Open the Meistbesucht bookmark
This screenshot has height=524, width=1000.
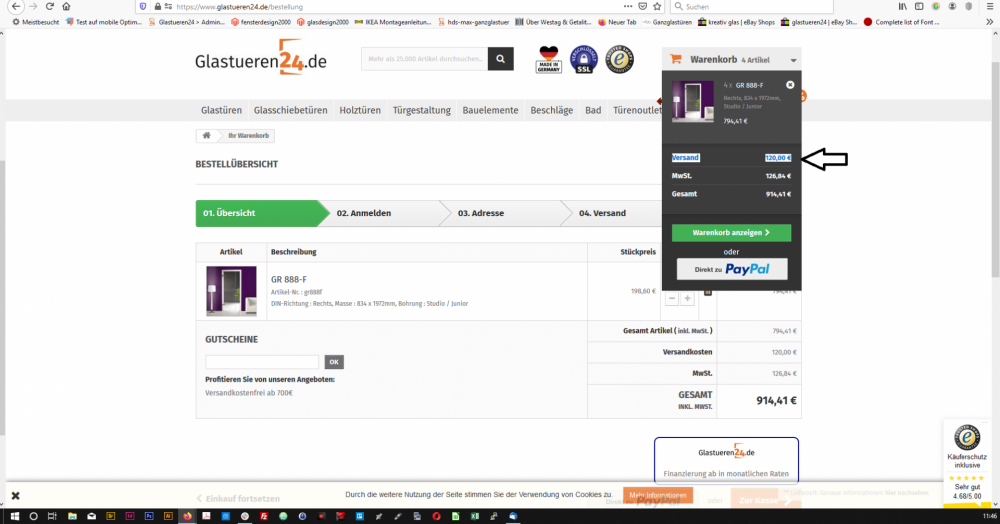click(x=35, y=22)
